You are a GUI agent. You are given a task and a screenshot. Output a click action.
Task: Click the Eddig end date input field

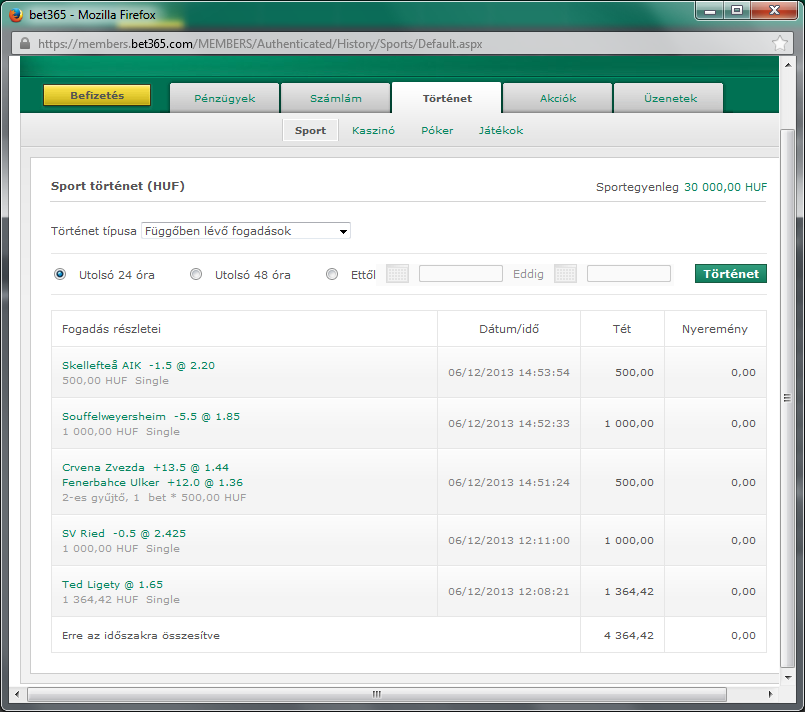pos(628,274)
